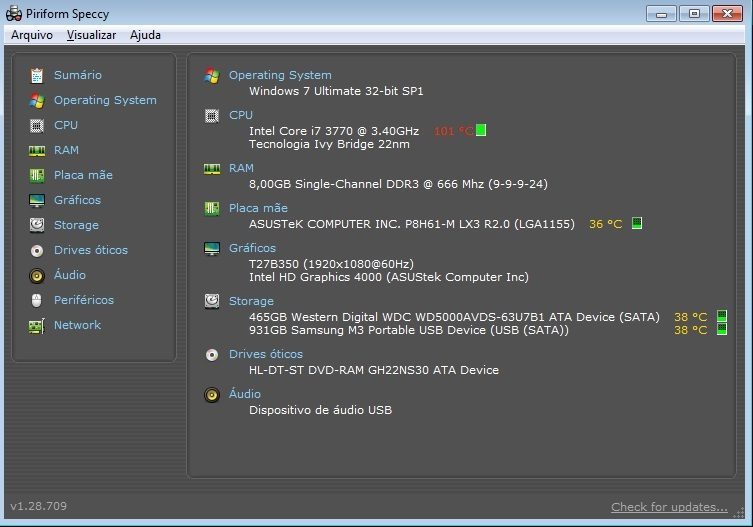Viewport: 753px width, 527px height.
Task: Click the CPU heading in summary
Action: [x=241, y=115]
